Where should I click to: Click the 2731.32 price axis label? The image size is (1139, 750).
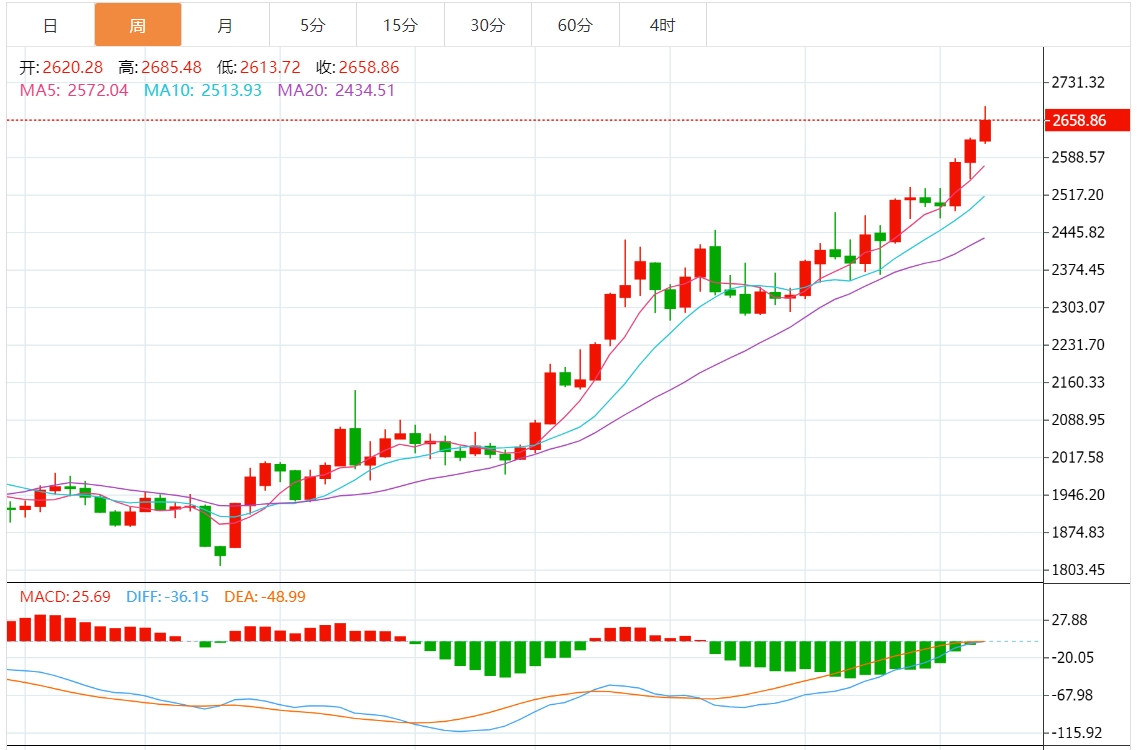coord(1078,83)
